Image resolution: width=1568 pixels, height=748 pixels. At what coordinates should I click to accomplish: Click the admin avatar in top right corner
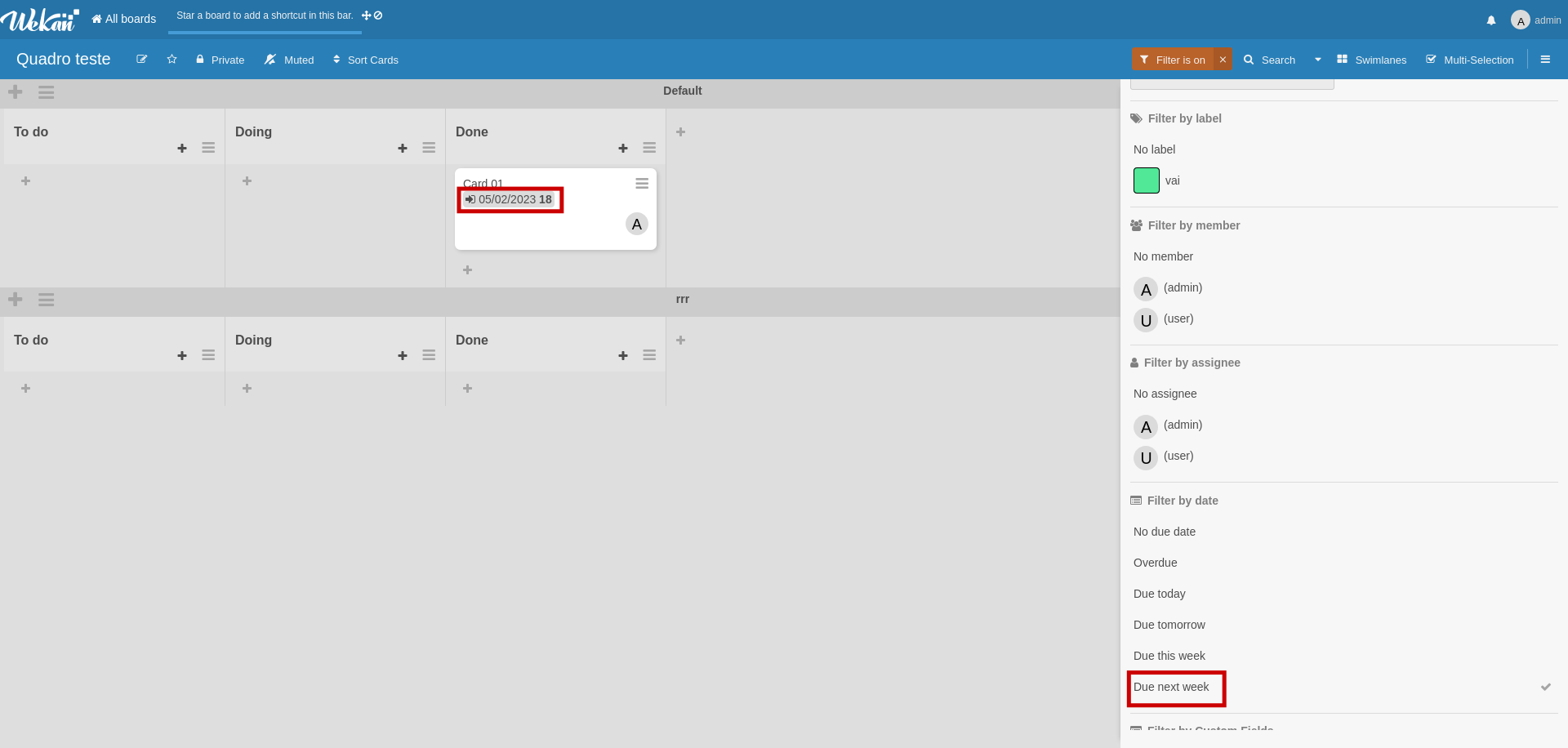(1521, 20)
